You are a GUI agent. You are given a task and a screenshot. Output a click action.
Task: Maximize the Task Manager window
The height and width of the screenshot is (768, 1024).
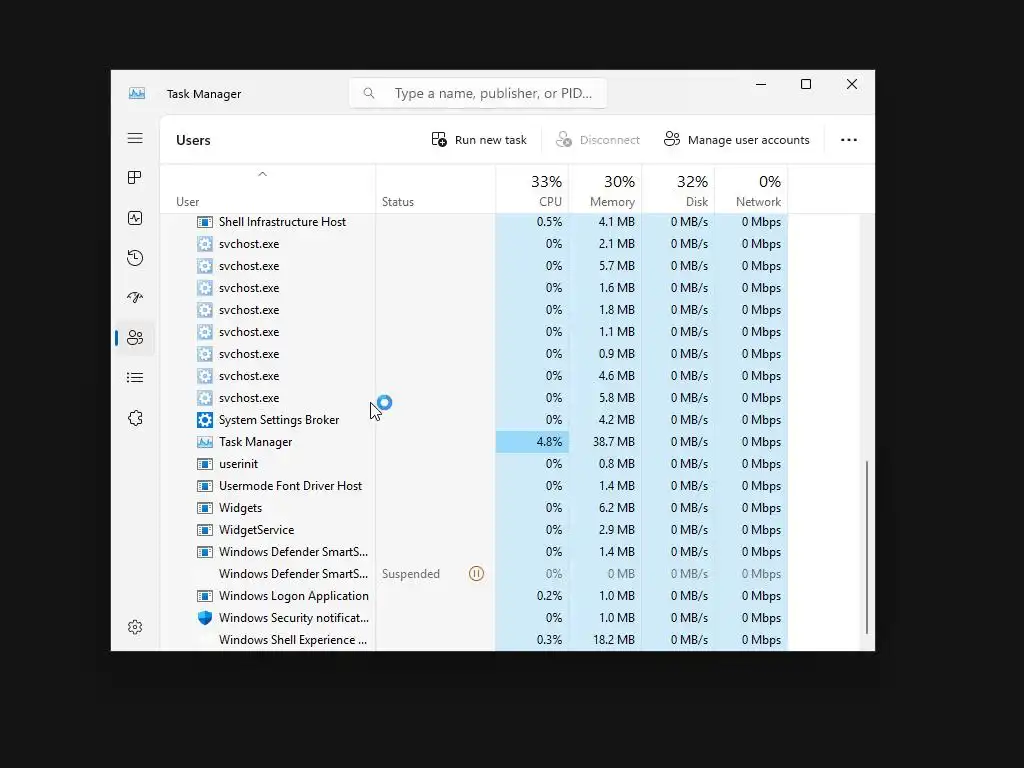pyautogui.click(x=806, y=84)
